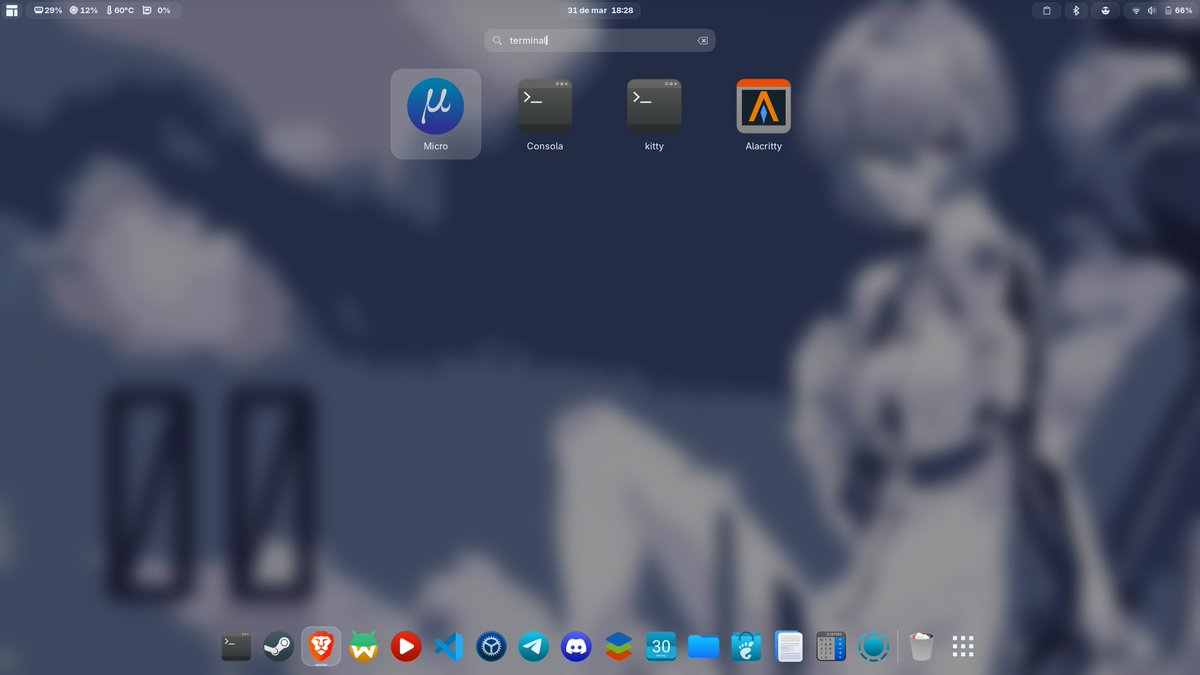1200x675 pixels.
Task: Click the 12% CPU usage indicator
Action: pyautogui.click(x=84, y=10)
